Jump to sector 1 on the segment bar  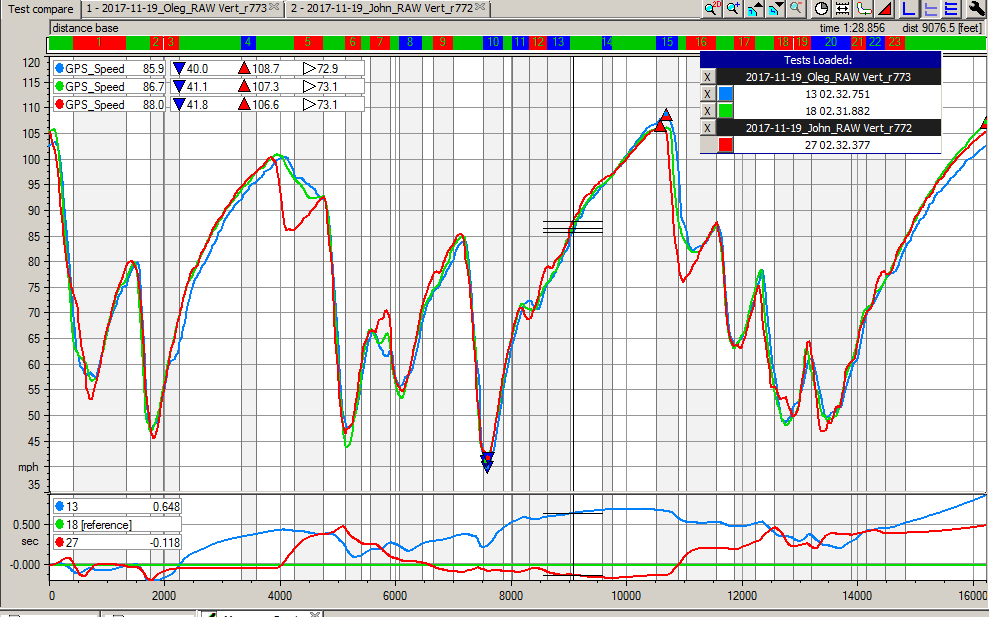99,42
